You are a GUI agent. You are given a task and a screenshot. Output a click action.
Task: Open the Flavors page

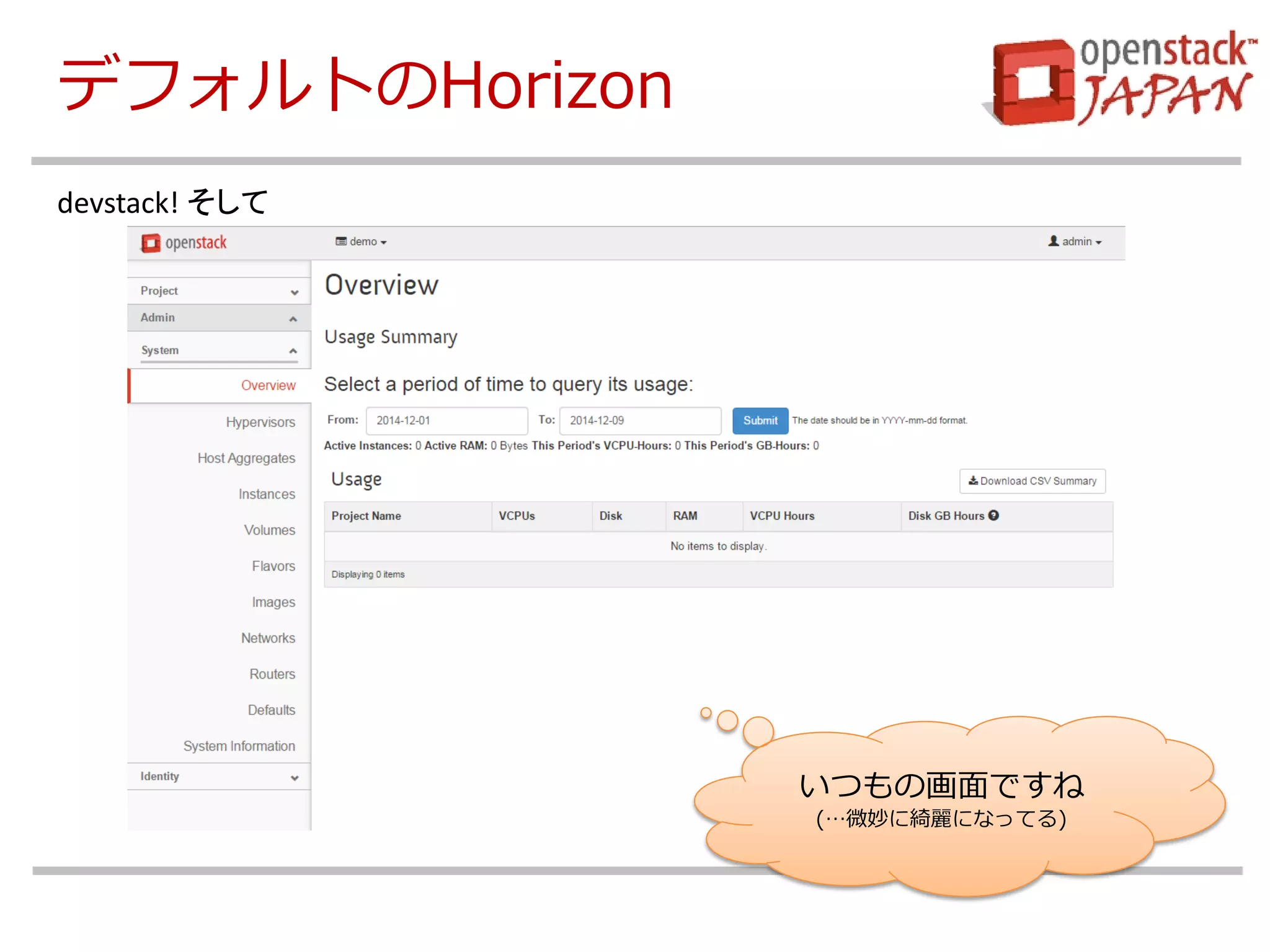tap(273, 566)
